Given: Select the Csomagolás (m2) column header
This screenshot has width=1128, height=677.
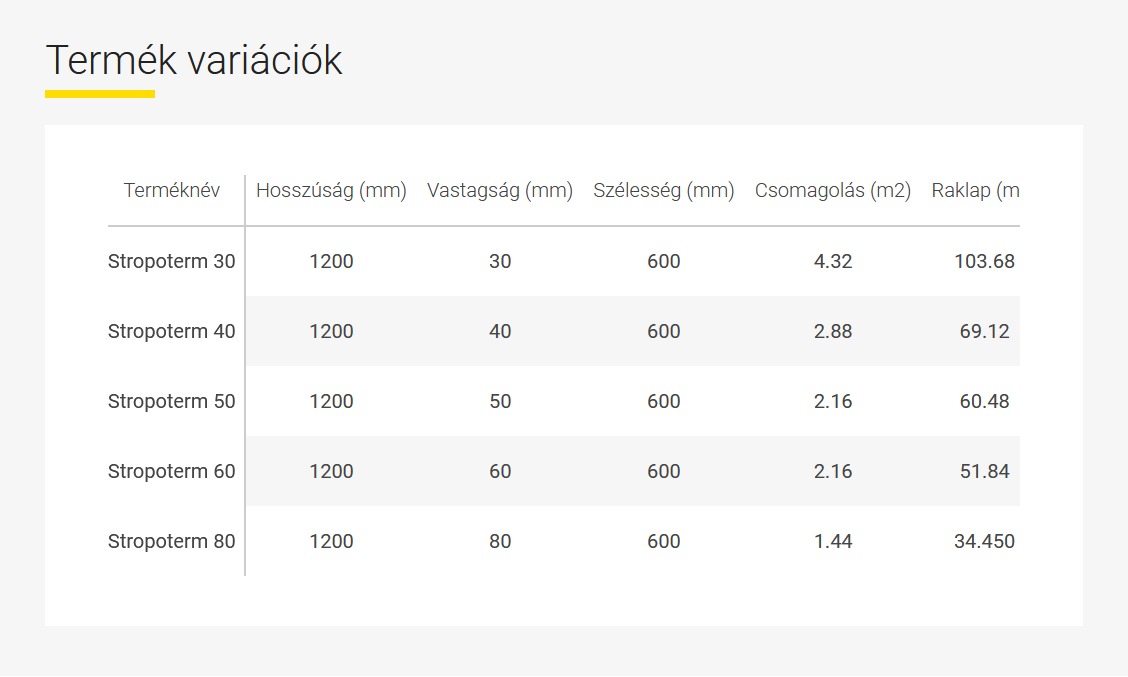Looking at the screenshot, I should coord(833,190).
